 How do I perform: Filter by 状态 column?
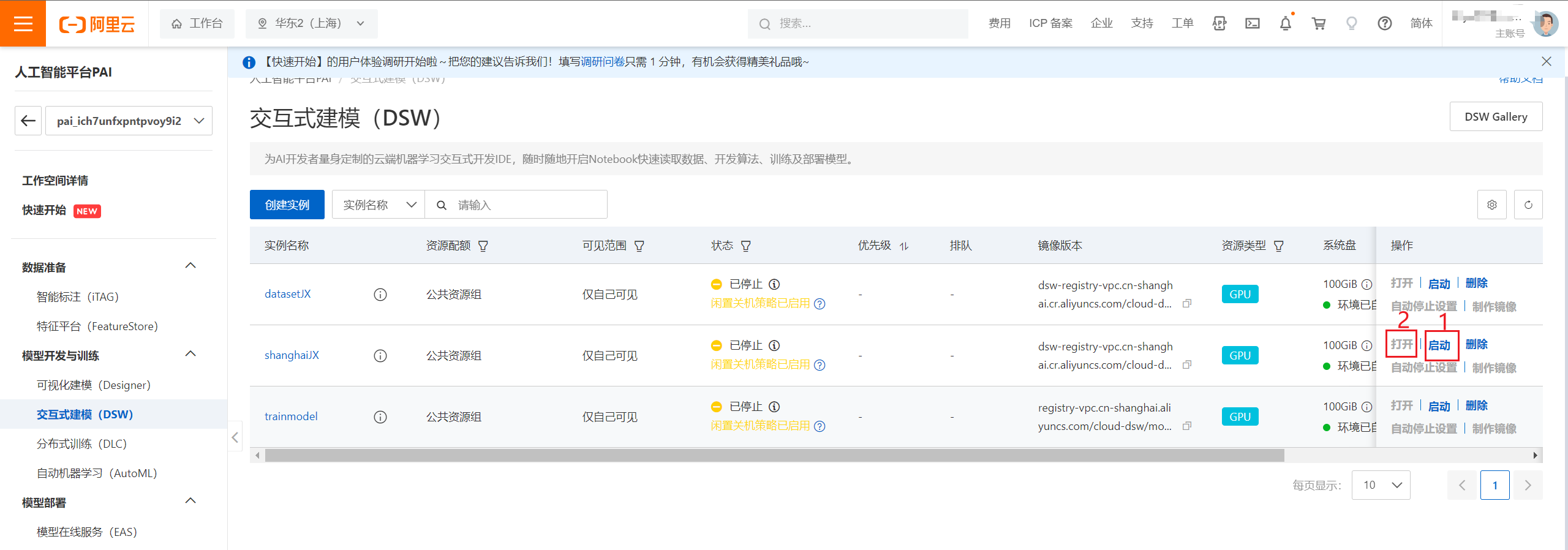point(745,246)
